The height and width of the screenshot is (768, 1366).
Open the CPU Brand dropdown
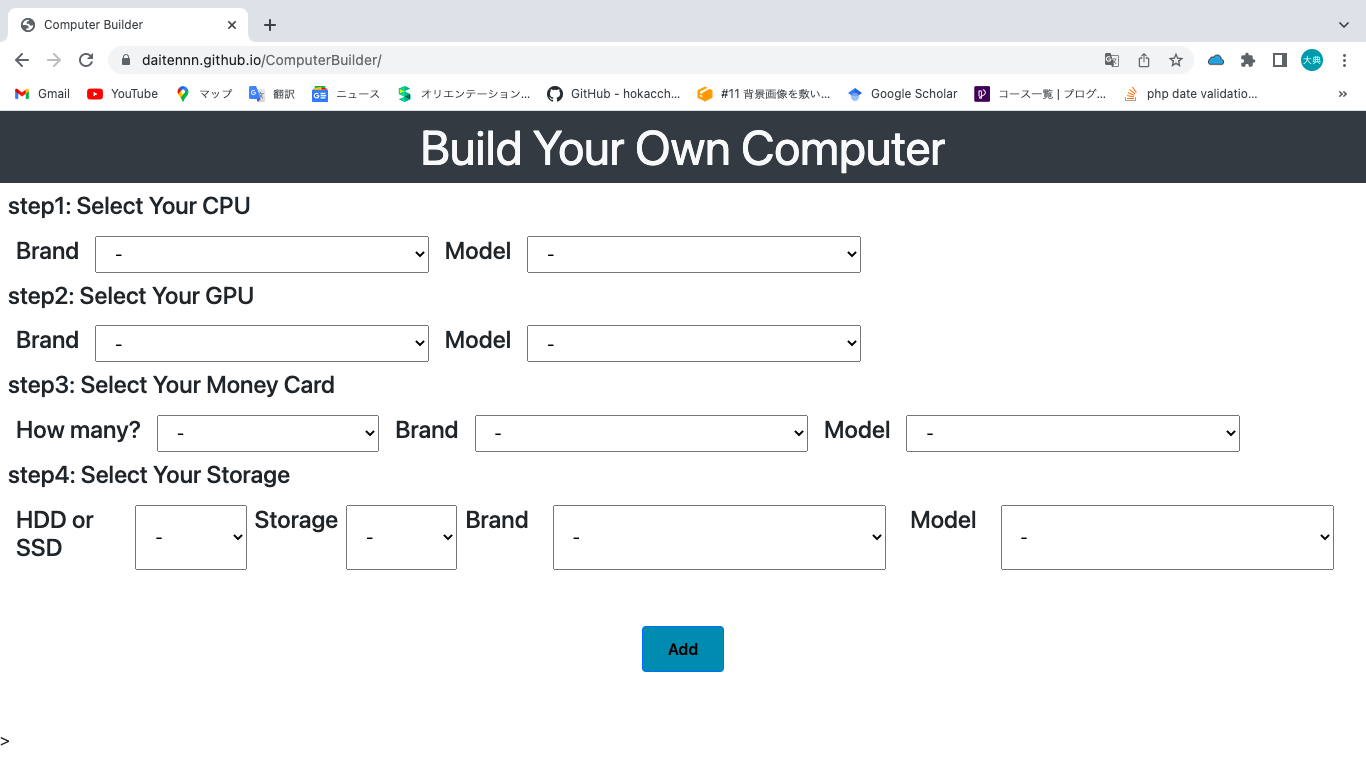click(x=262, y=254)
